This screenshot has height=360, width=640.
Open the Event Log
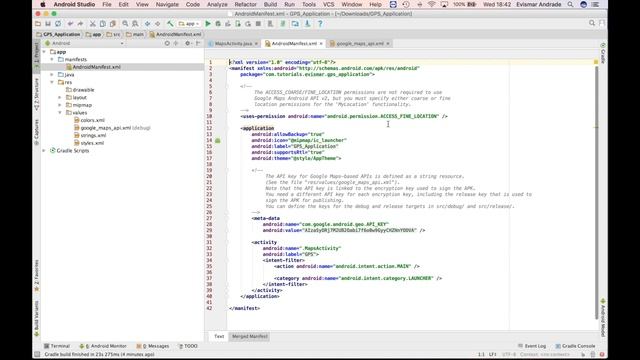532,346
